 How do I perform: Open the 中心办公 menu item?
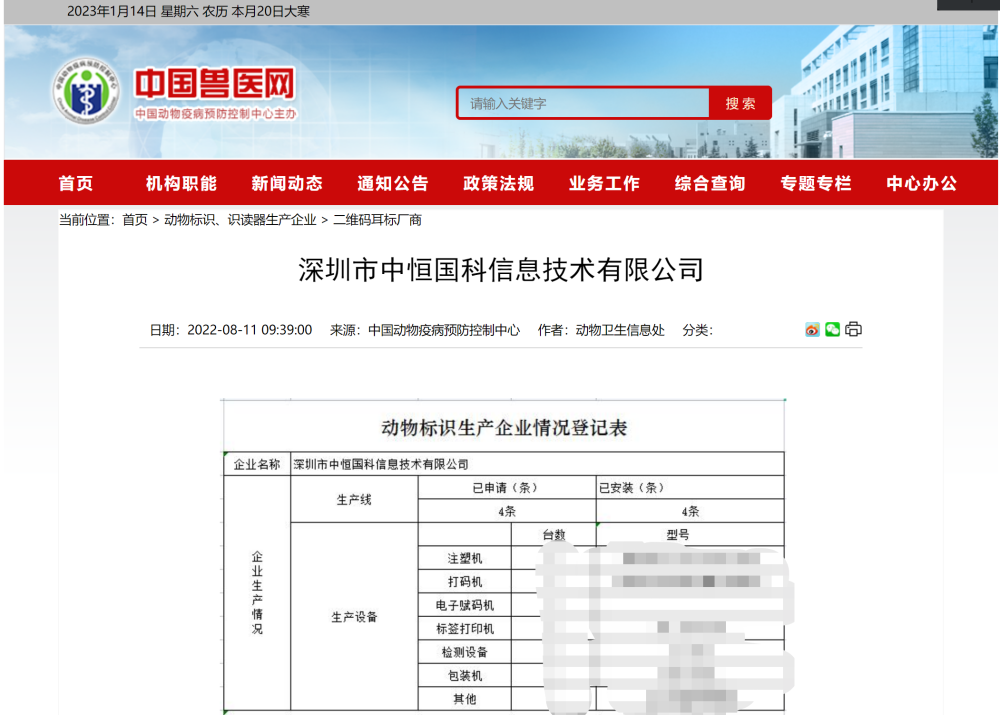click(x=921, y=184)
